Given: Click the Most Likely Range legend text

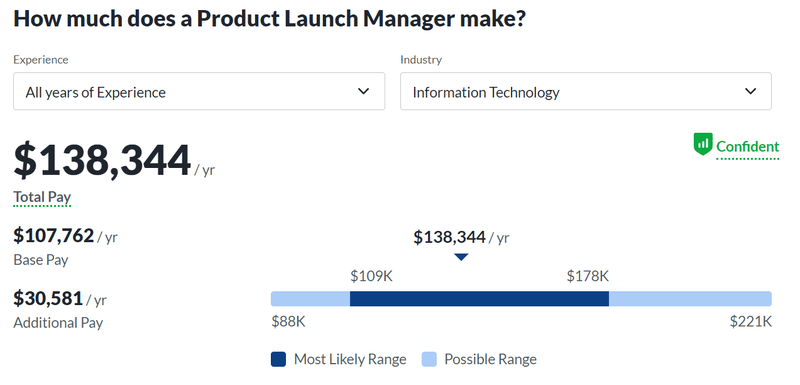Looking at the screenshot, I should [350, 360].
